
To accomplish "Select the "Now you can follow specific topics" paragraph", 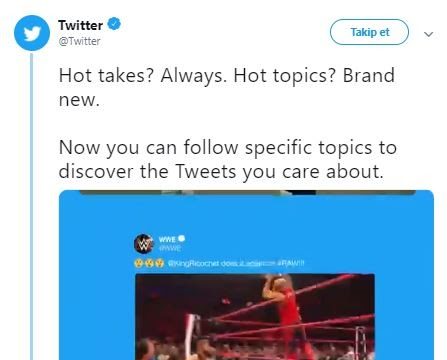I will point(228,159).
